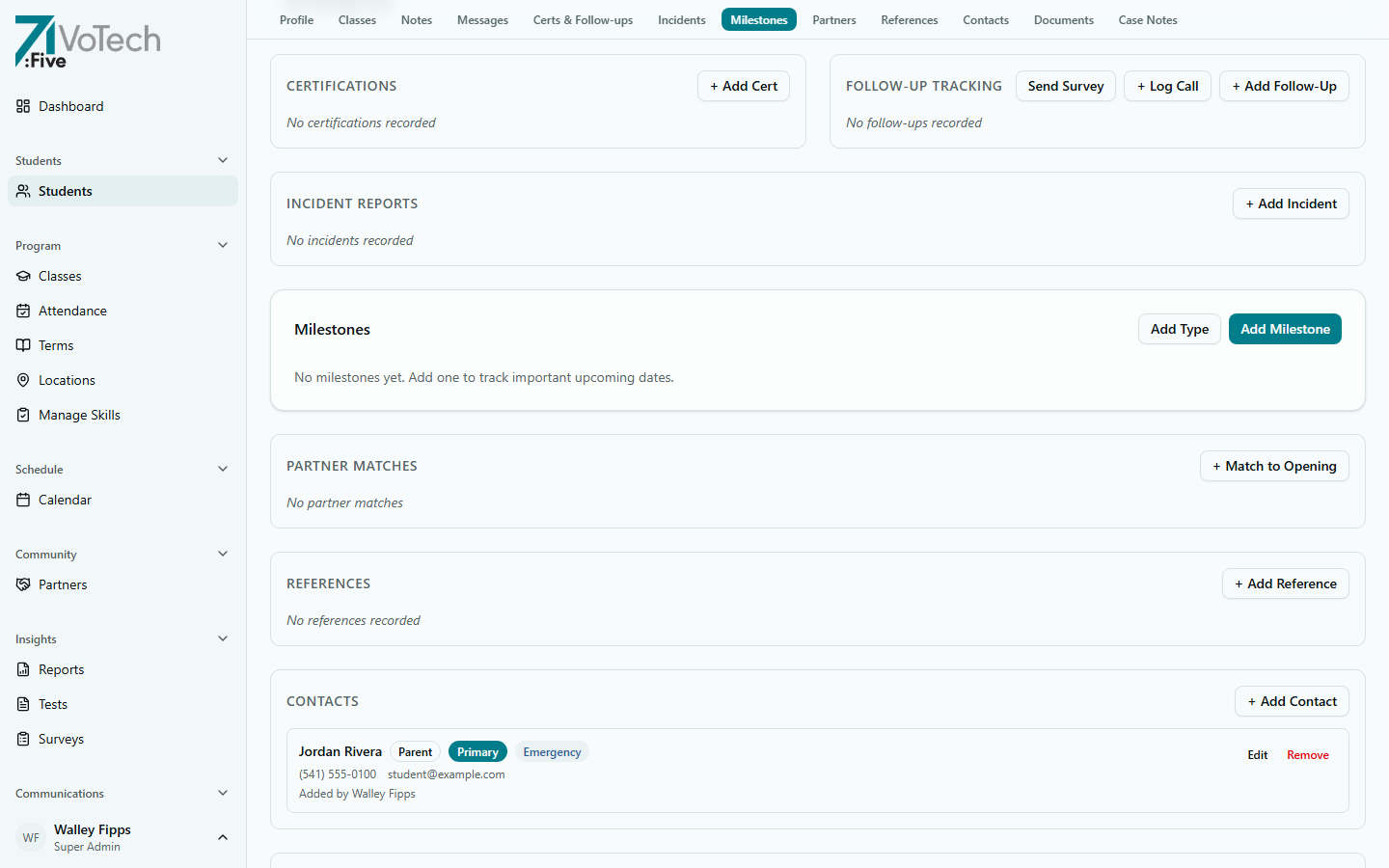1389x868 pixels.
Task: Collapse the Program sidebar section
Action: click(223, 245)
